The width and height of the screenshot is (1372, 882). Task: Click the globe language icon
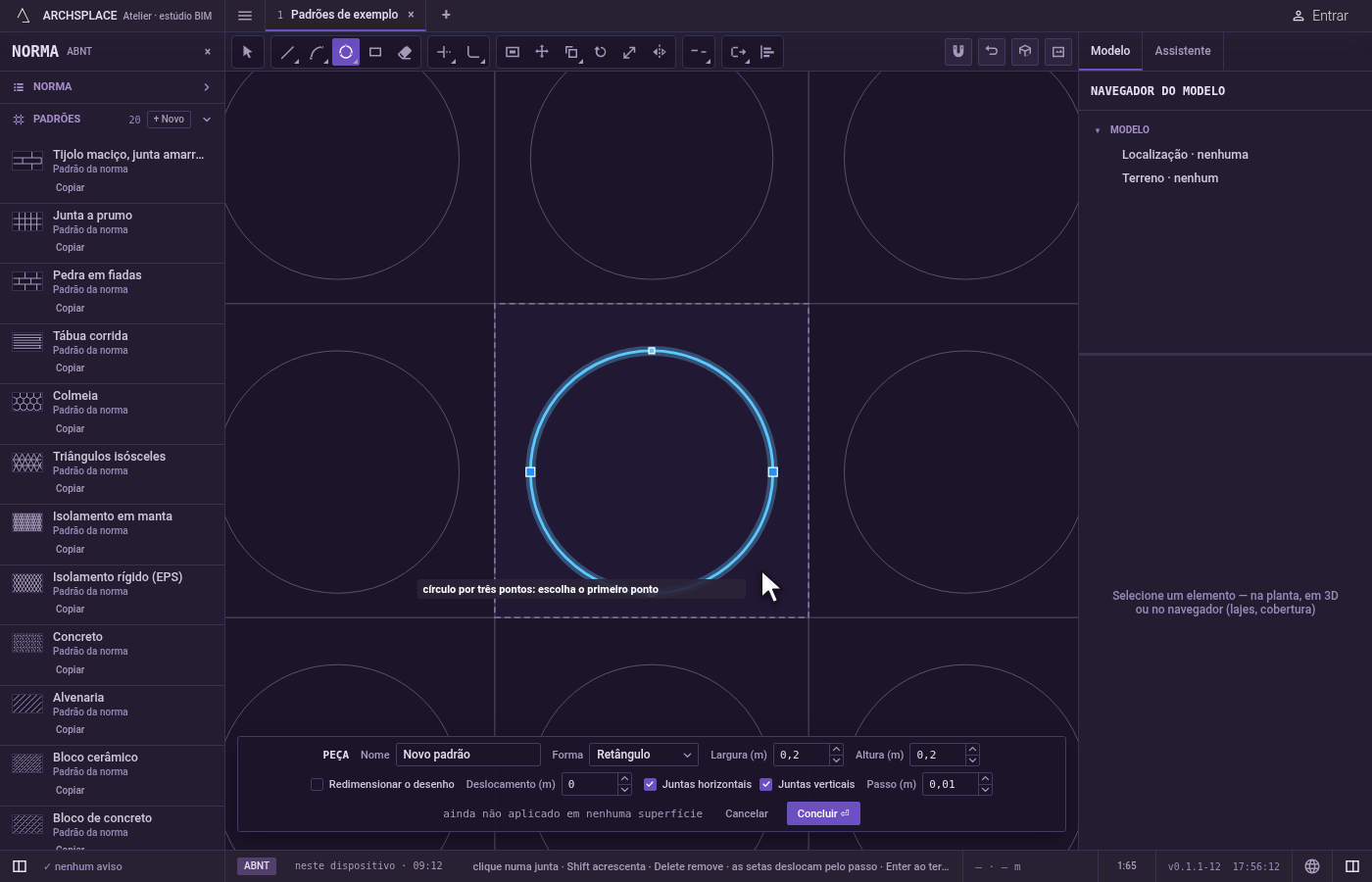(x=1312, y=866)
